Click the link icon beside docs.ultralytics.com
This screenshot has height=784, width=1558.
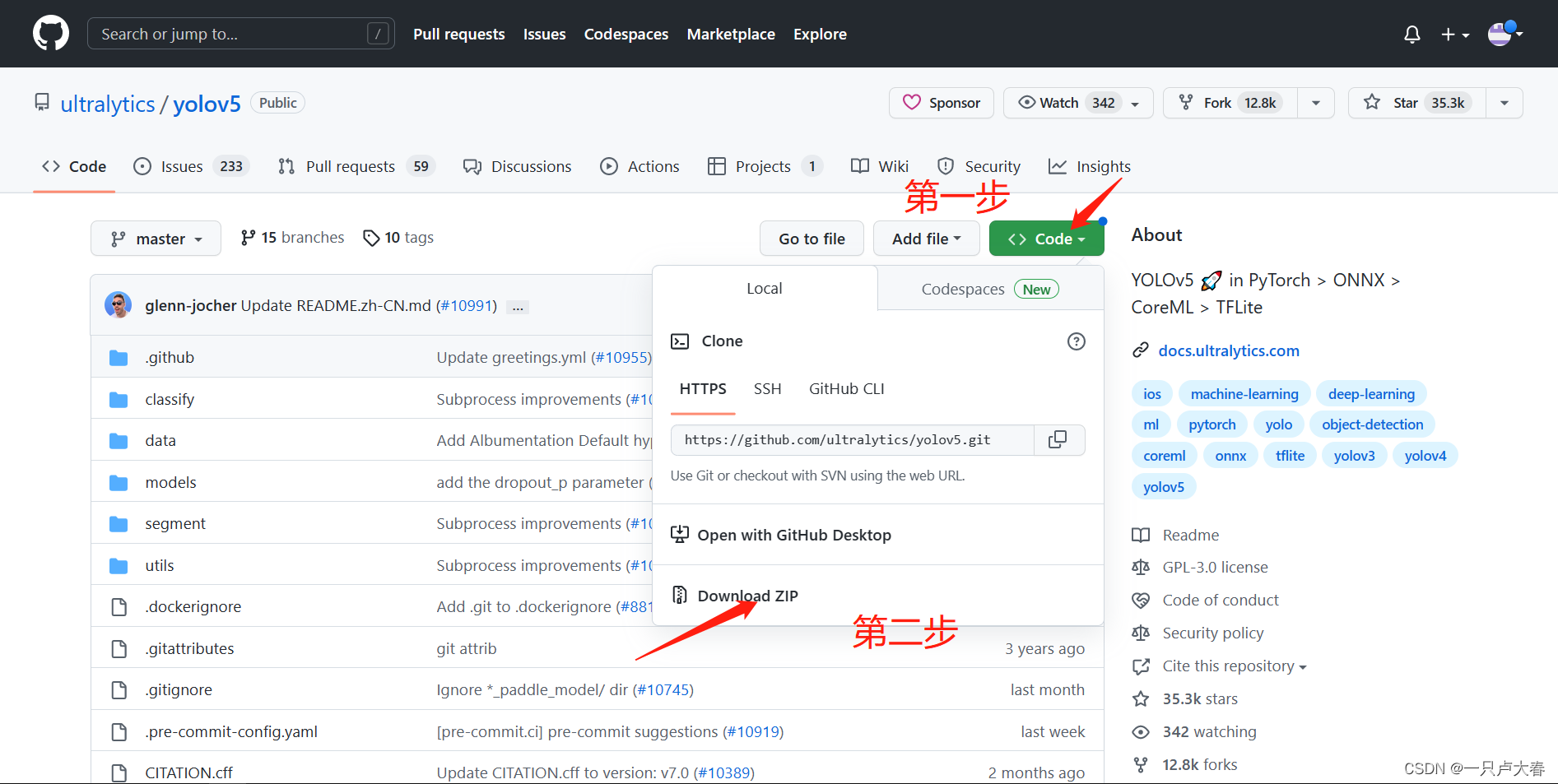point(1141,350)
